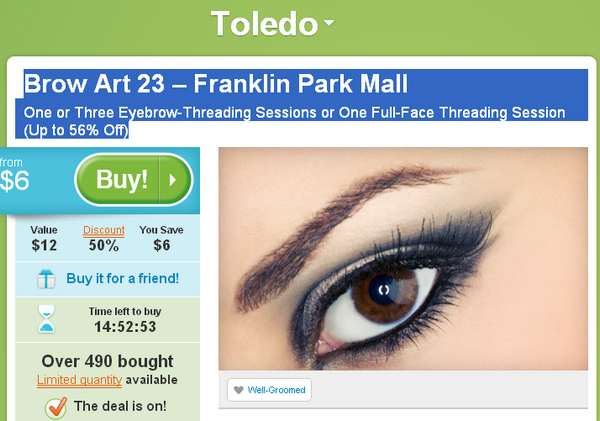Click the heart icon on Well-Groomed tag
This screenshot has width=600, height=421.
tap(238, 390)
